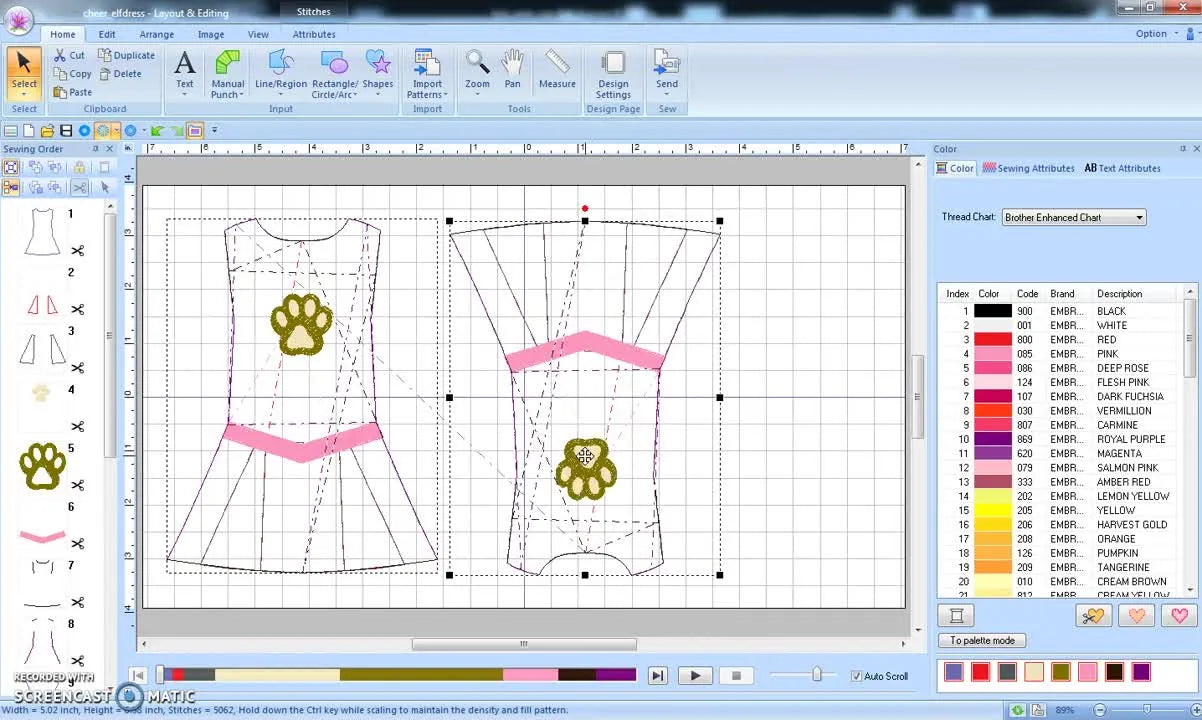Click the To palette mode button

click(982, 640)
